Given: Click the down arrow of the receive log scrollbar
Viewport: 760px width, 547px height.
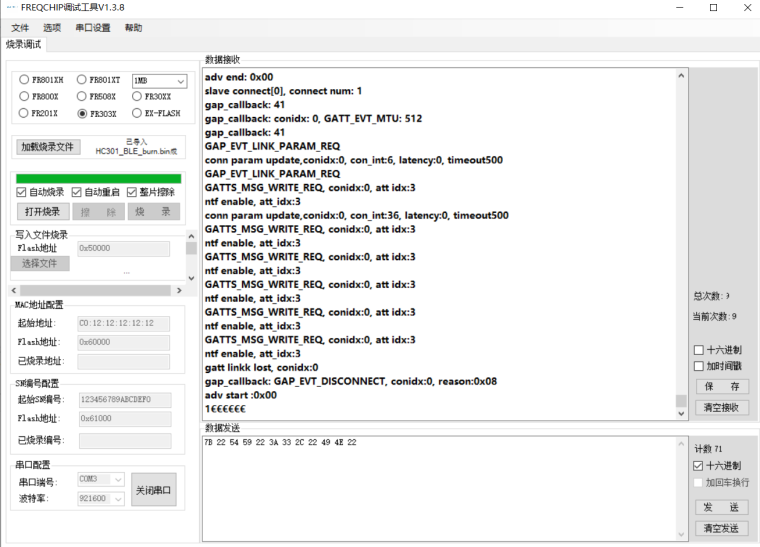Looking at the screenshot, I should click(x=682, y=413).
